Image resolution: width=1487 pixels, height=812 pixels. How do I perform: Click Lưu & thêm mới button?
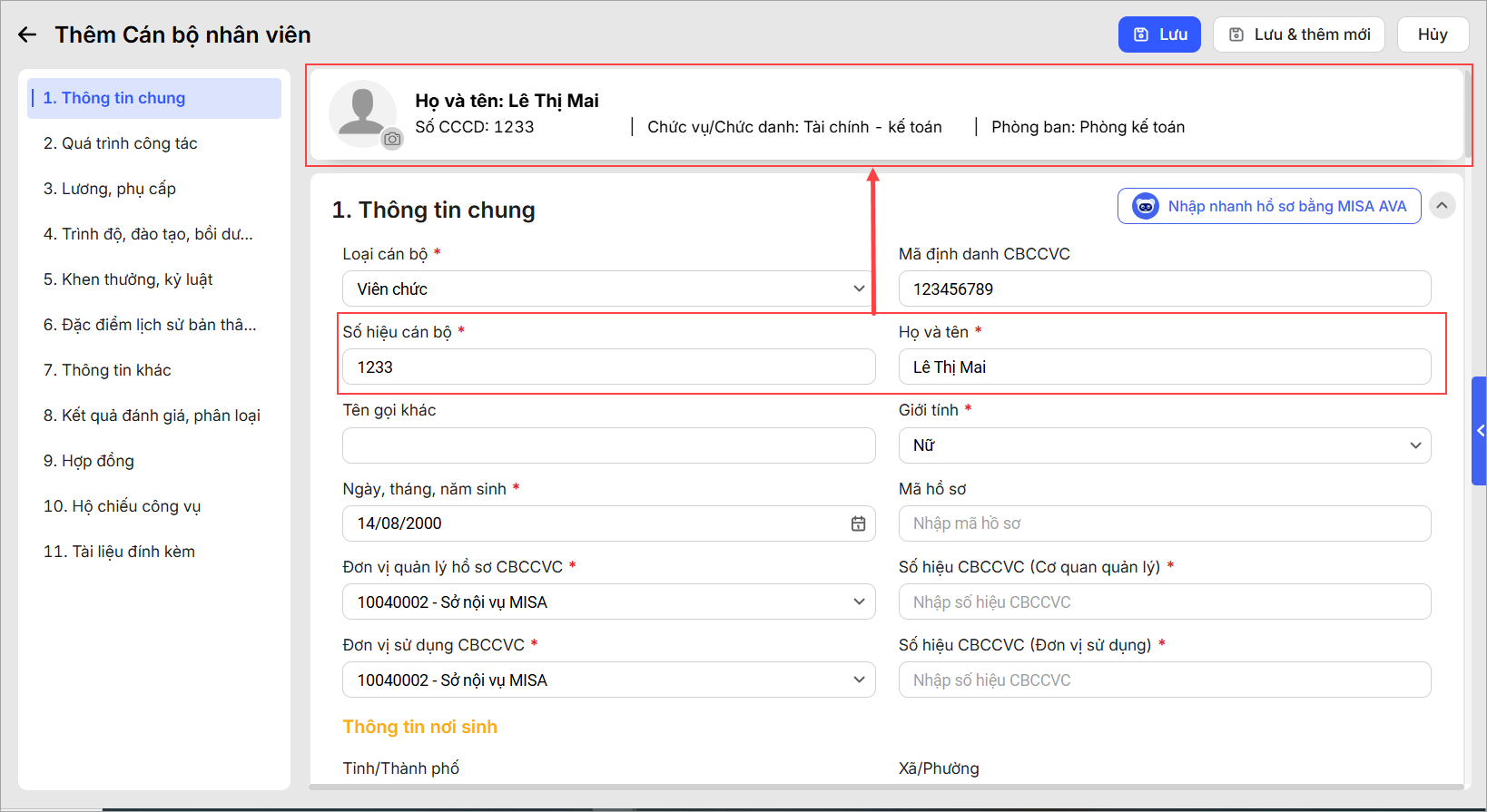(1298, 34)
